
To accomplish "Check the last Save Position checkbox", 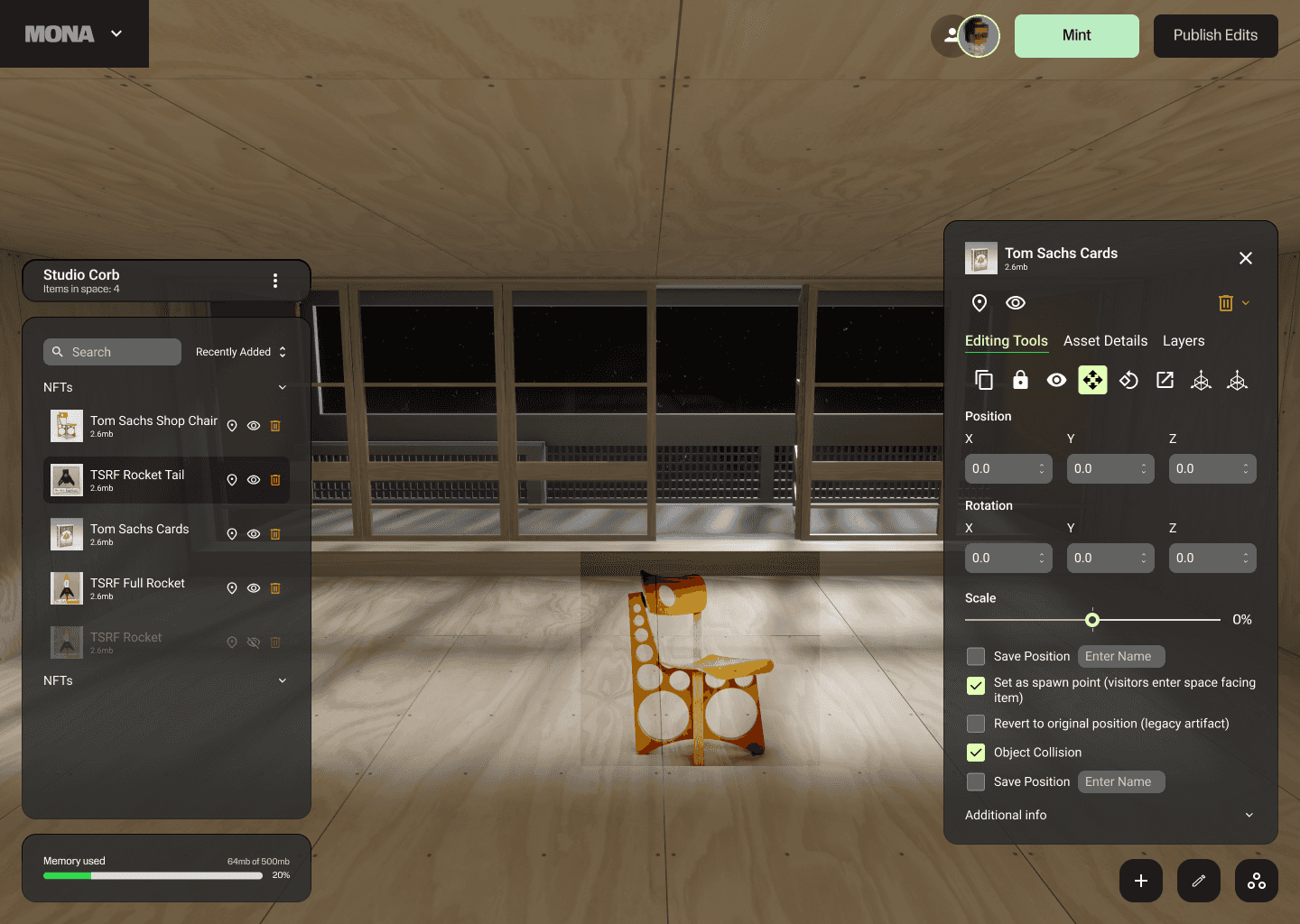I will [x=976, y=781].
